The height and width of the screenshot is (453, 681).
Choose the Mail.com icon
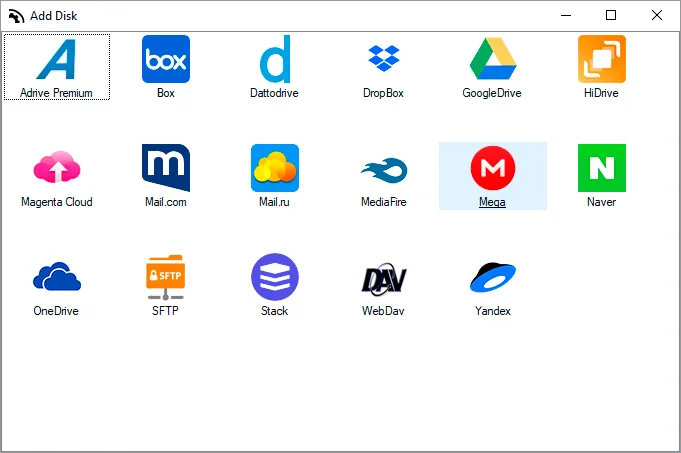[165, 168]
